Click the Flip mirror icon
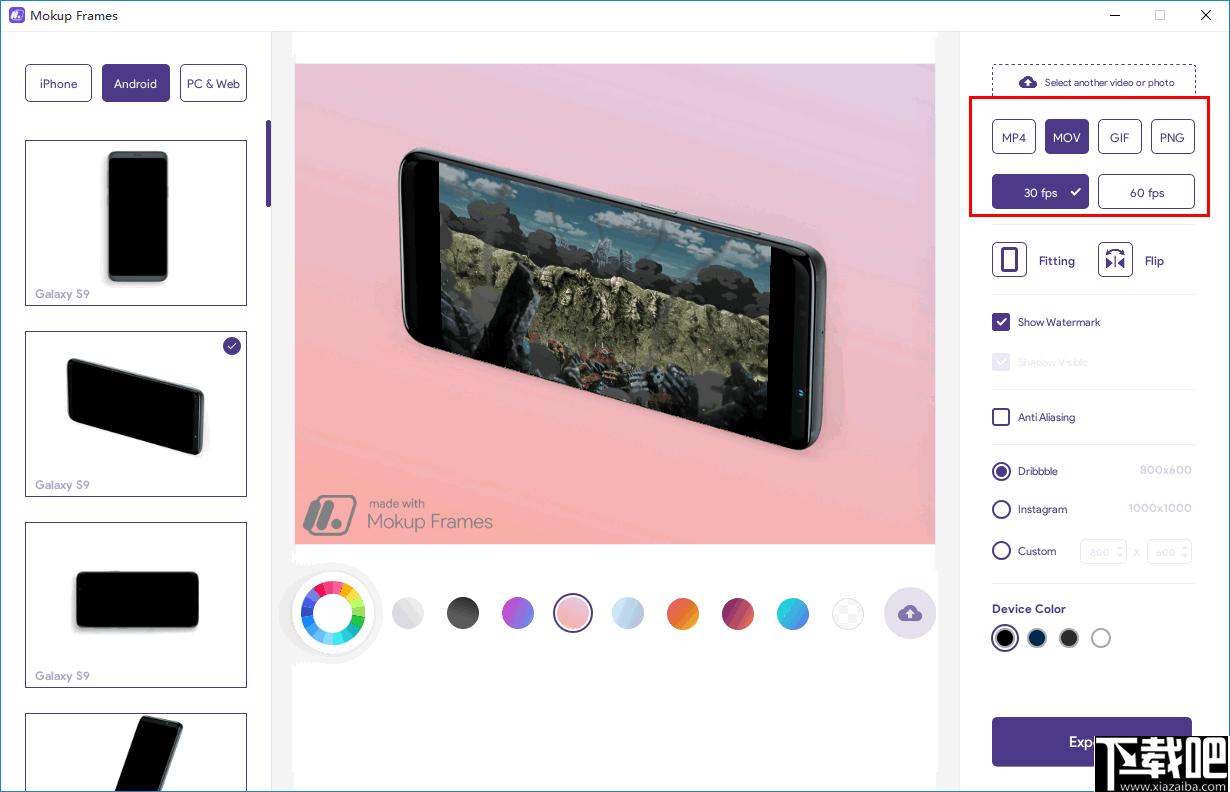Screen dimensions: 1230x792 tap(1115, 260)
